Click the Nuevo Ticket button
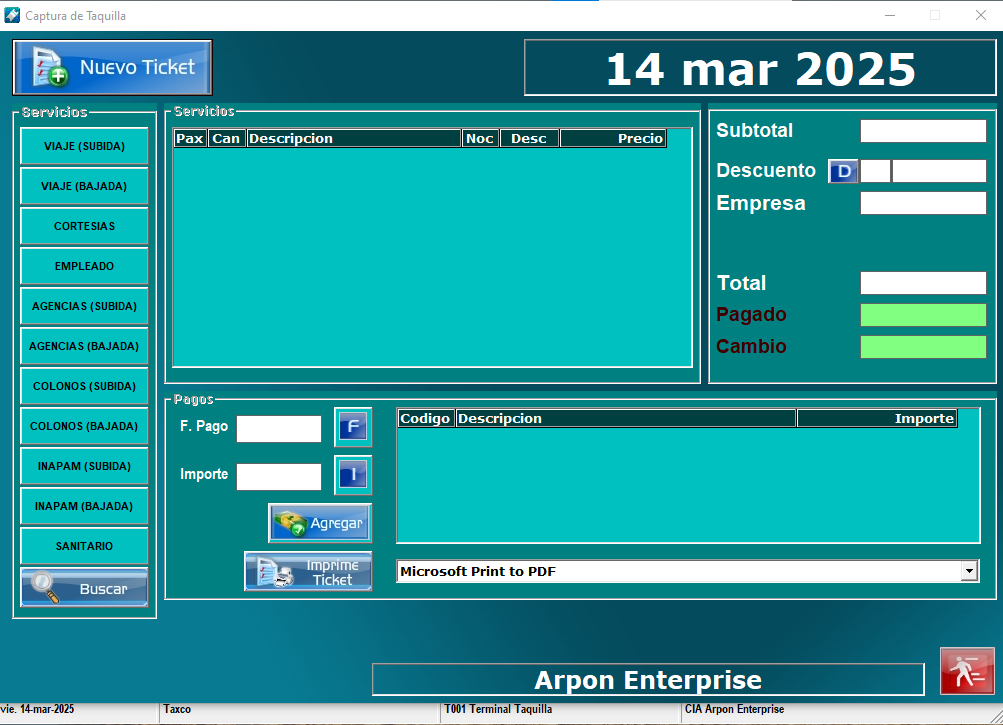Image resolution: width=1003 pixels, height=725 pixels. pyautogui.click(x=112, y=68)
